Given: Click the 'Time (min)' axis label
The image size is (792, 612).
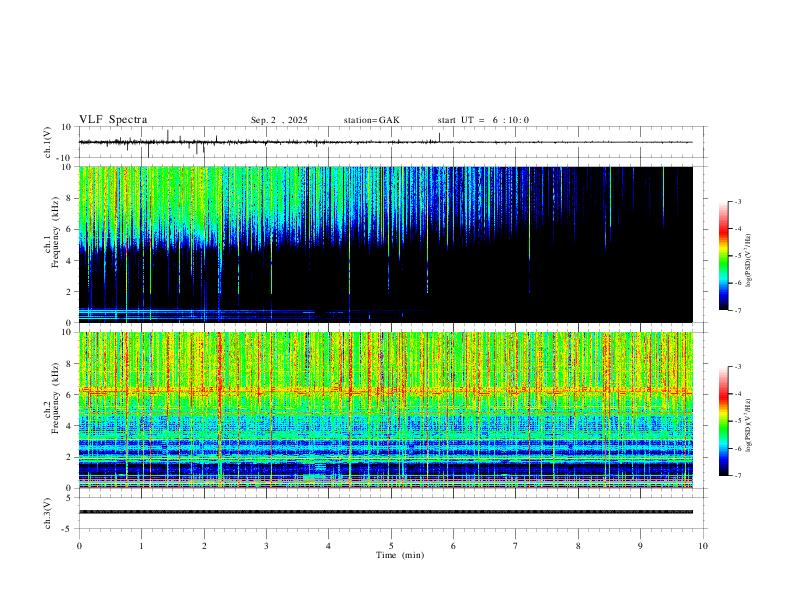Looking at the screenshot, I should coord(400,555).
